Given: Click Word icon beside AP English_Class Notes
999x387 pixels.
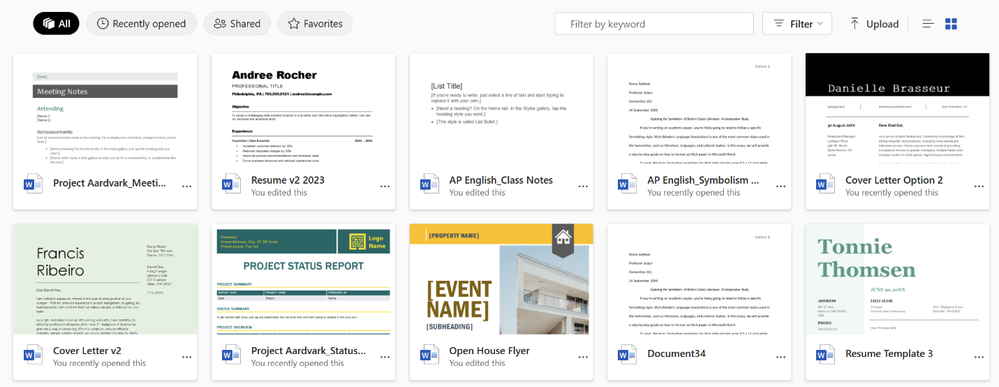Looking at the screenshot, I should (429, 184).
